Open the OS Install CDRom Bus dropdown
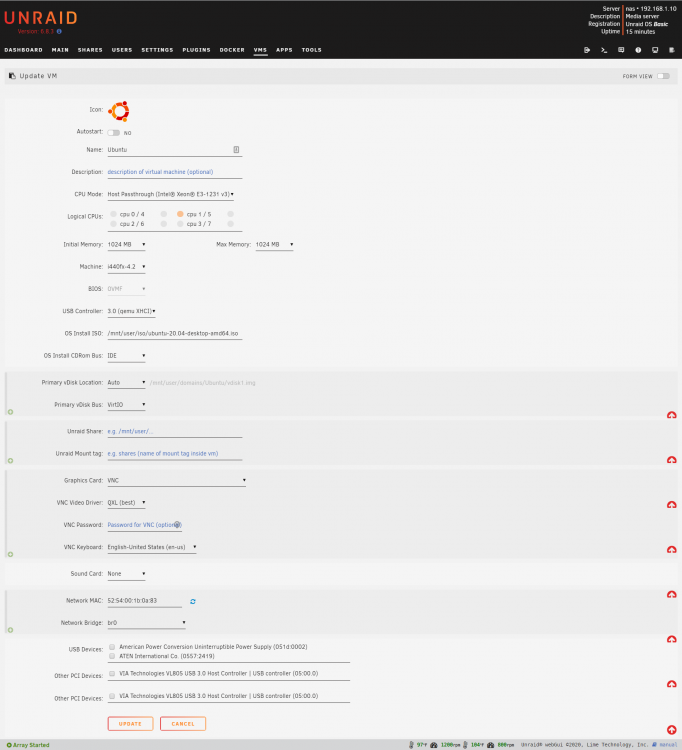 click(126, 355)
